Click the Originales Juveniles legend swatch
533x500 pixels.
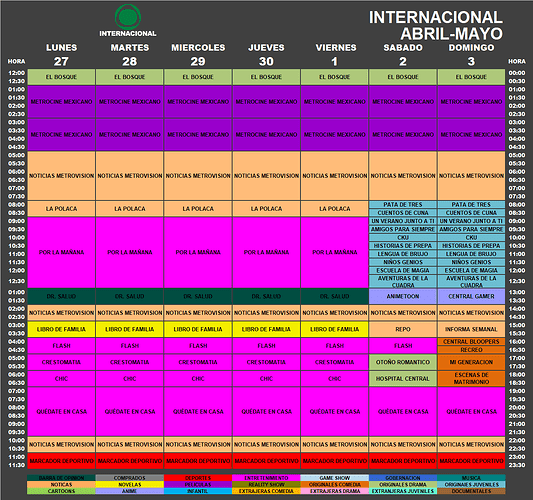(x=471, y=484)
